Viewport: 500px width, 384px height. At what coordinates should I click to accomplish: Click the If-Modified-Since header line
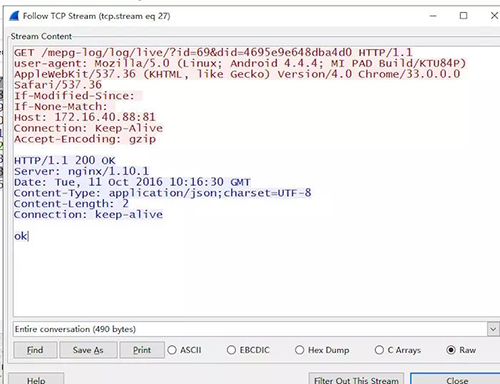point(74,96)
